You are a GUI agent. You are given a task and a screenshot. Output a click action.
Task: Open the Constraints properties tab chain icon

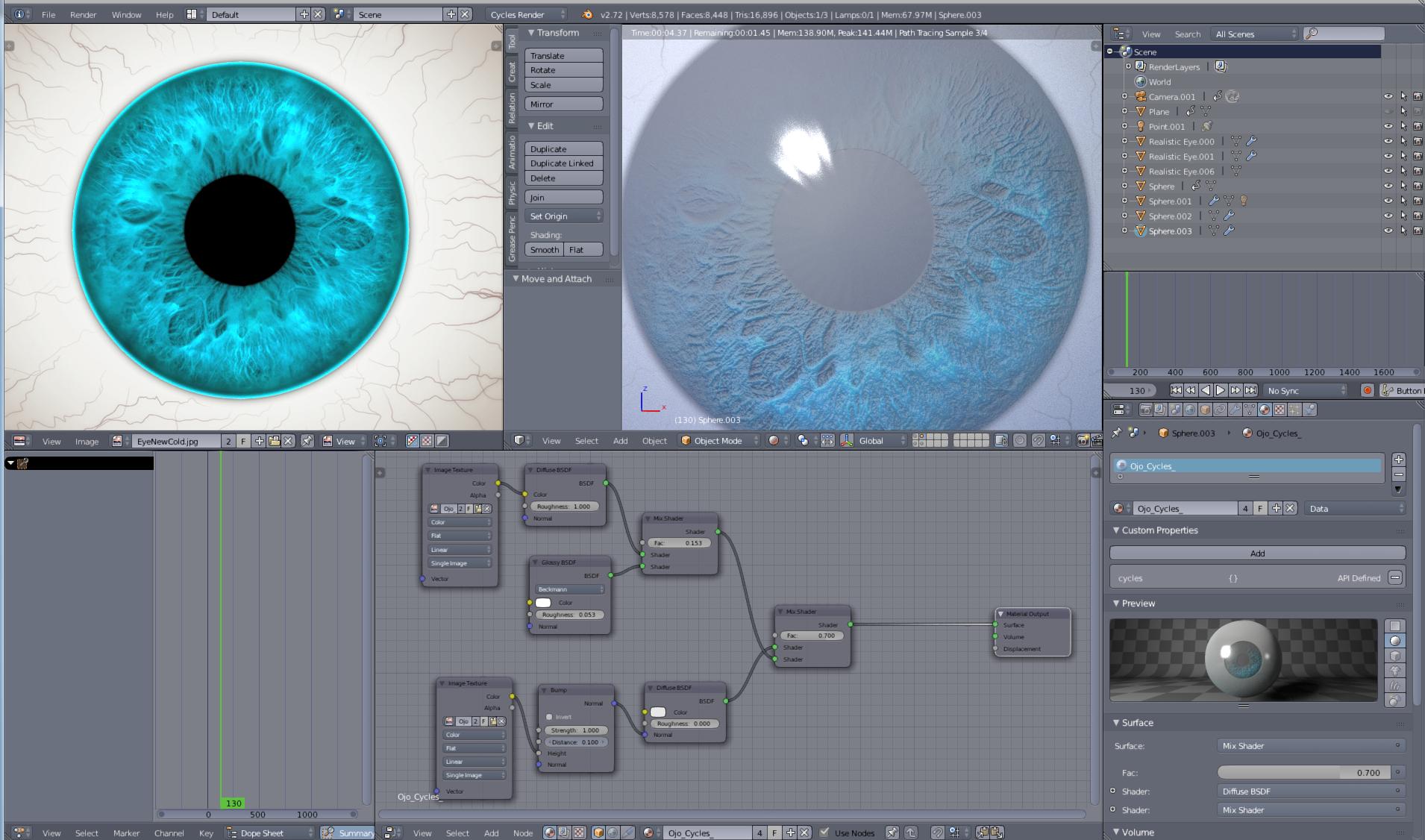pos(1220,410)
